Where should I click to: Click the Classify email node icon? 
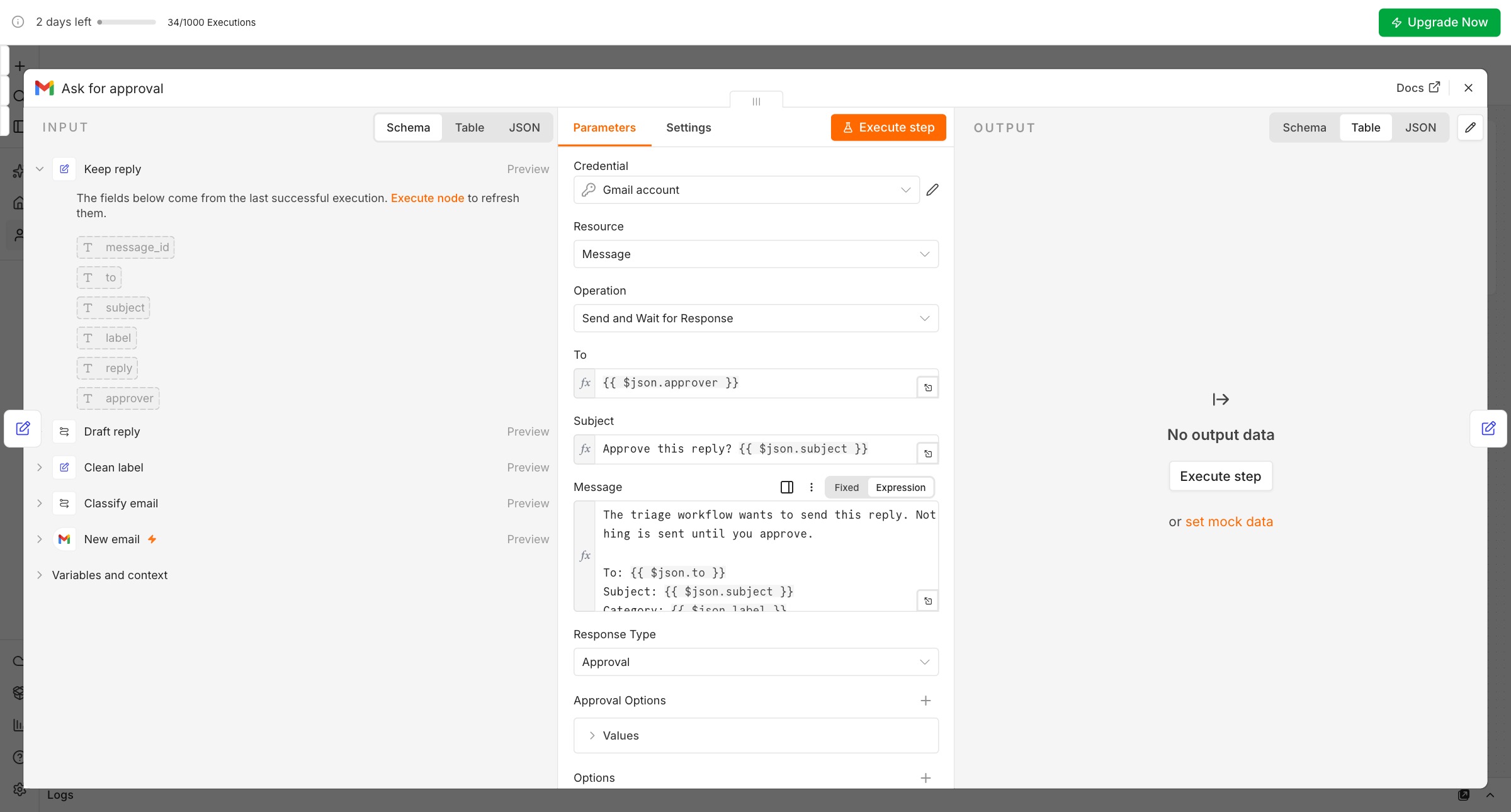(x=64, y=504)
